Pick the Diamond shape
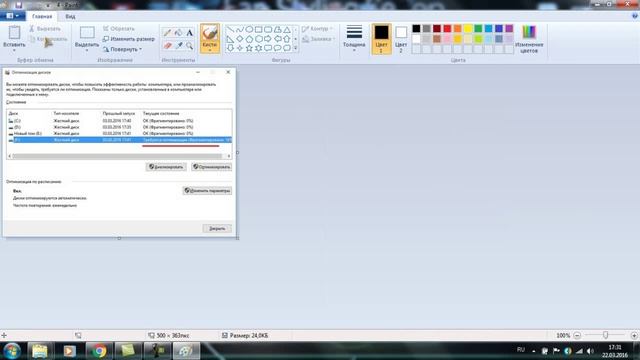The height and width of the screenshot is (360, 640). pos(240,39)
